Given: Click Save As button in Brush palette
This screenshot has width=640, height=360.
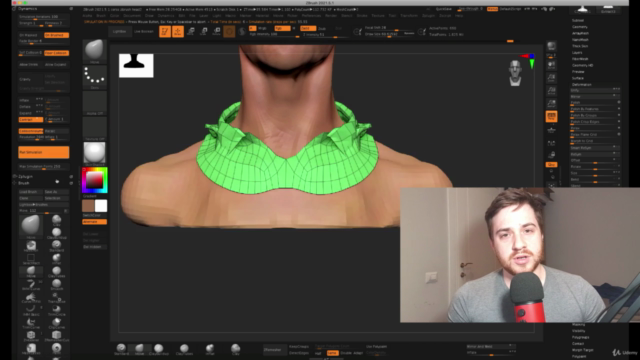Looking at the screenshot, I should pos(56,192).
